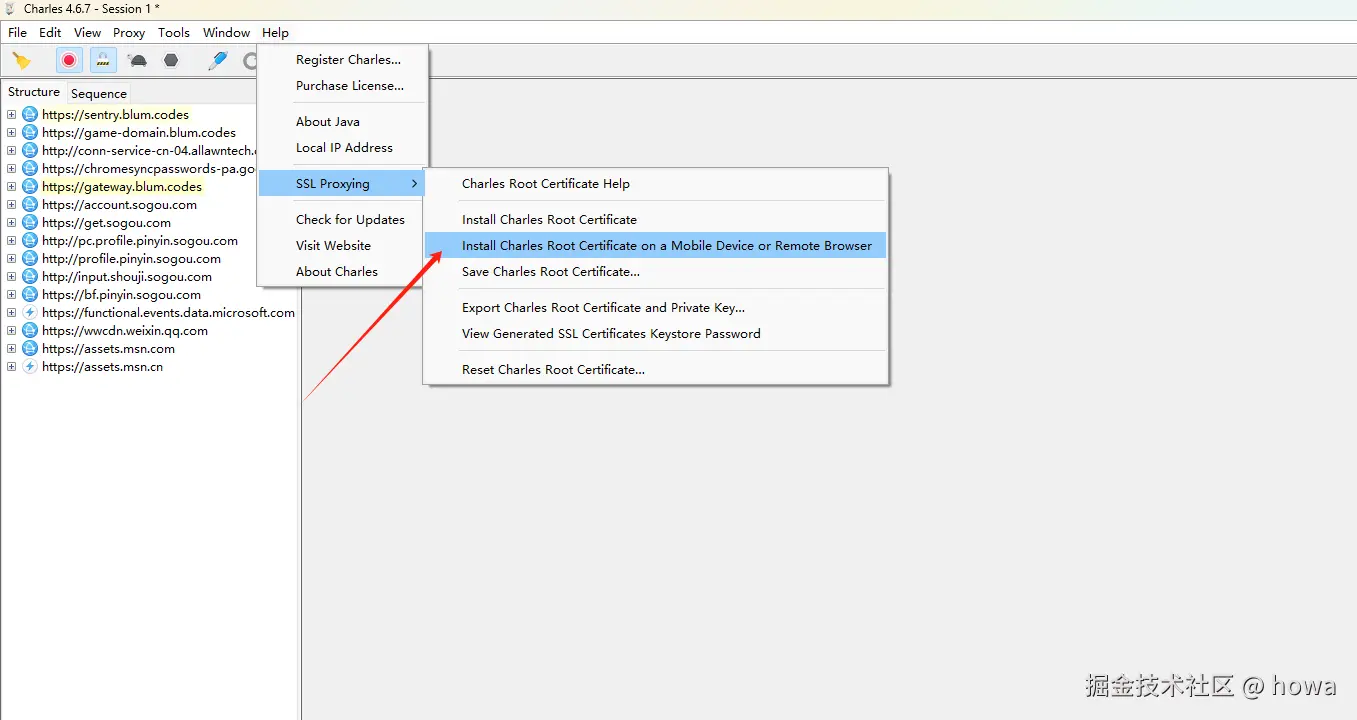This screenshot has height=720, width=1357.
Task: Select https://functional.events.data.microsoft.com row text
Action: click(168, 313)
